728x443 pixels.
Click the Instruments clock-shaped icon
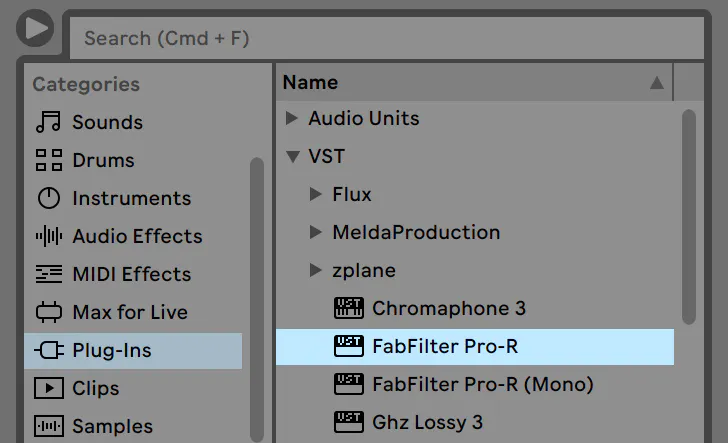pyautogui.click(x=48, y=198)
